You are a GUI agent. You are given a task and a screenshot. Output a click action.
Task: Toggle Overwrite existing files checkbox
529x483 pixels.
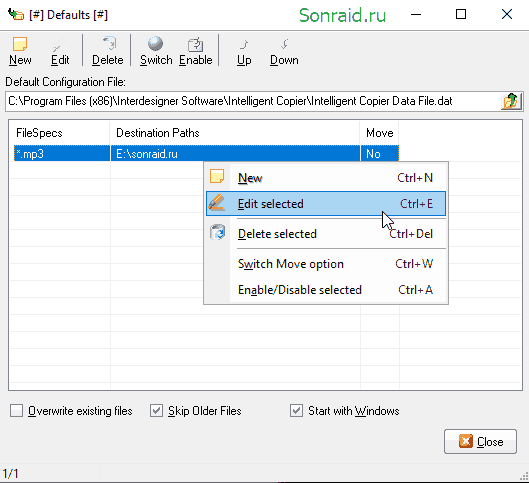point(16,411)
